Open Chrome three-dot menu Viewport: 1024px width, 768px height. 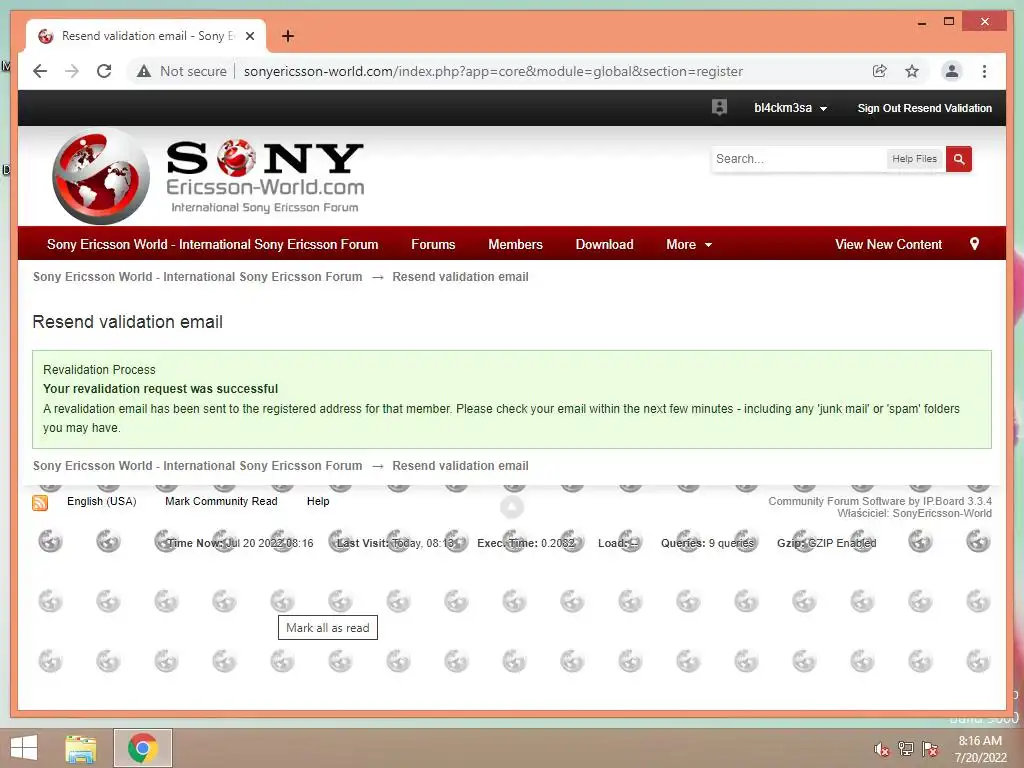click(984, 71)
